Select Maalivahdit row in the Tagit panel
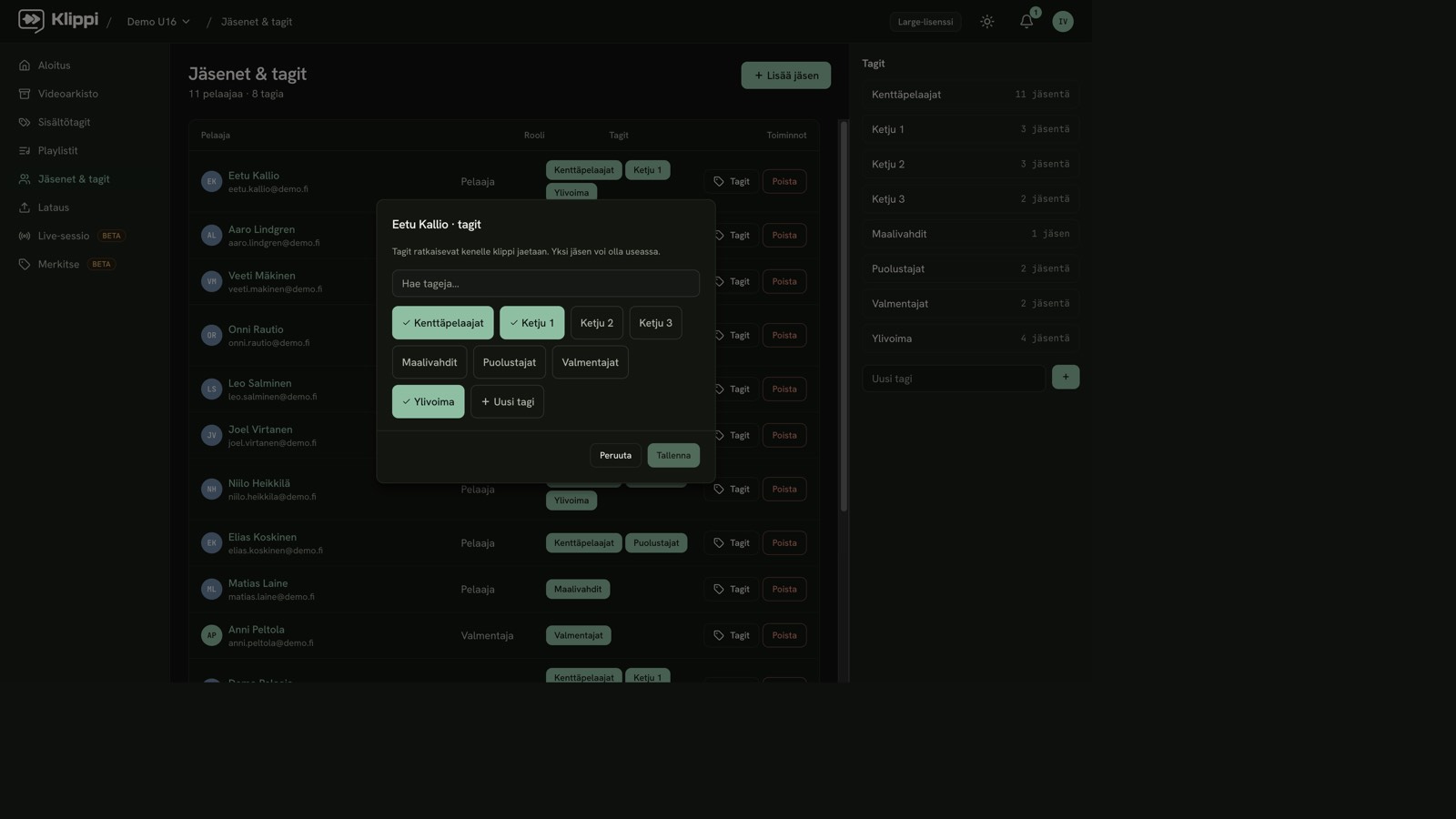 [x=971, y=234]
